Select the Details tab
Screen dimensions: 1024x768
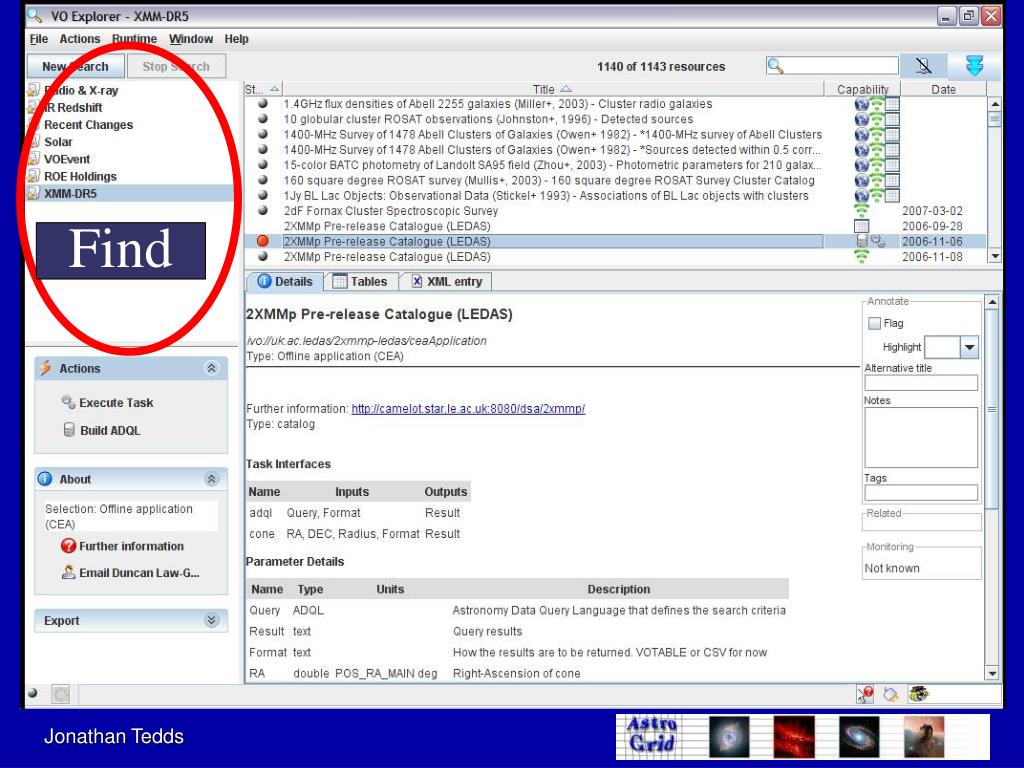click(285, 281)
